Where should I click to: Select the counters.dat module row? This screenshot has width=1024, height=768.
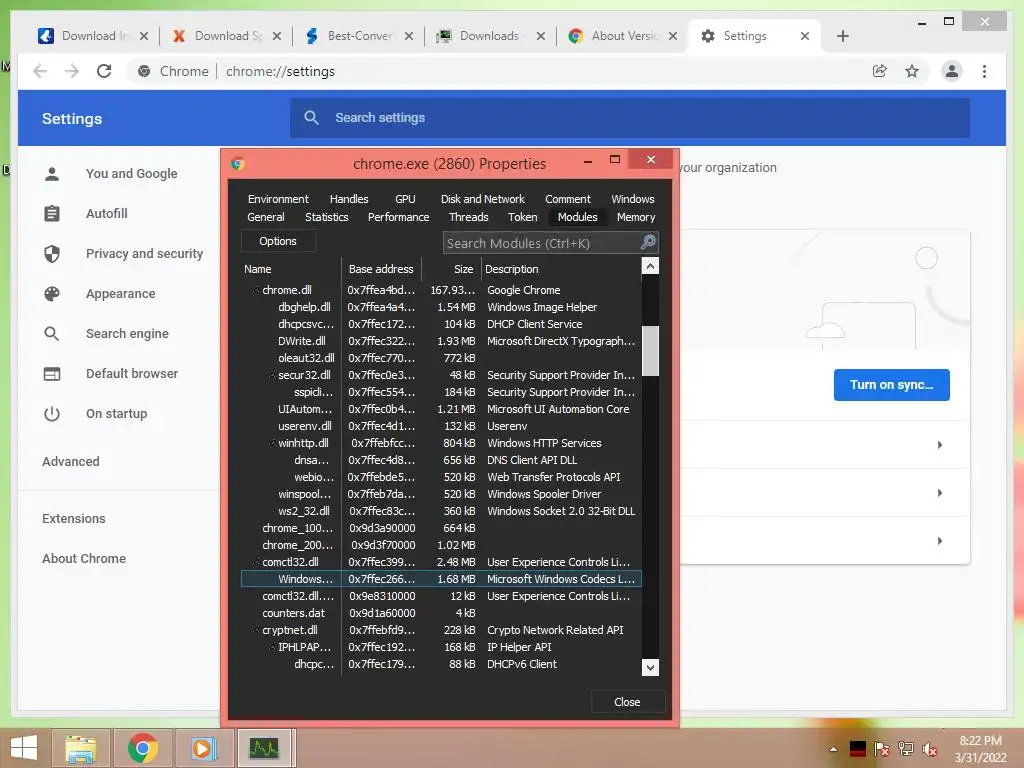coord(441,613)
